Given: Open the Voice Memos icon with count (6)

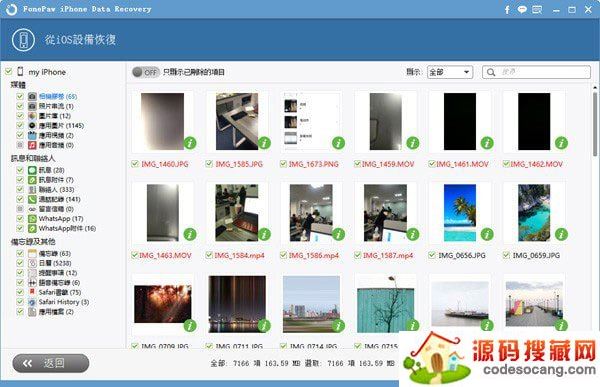Looking at the screenshot, I should pyautogui.click(x=33, y=282).
